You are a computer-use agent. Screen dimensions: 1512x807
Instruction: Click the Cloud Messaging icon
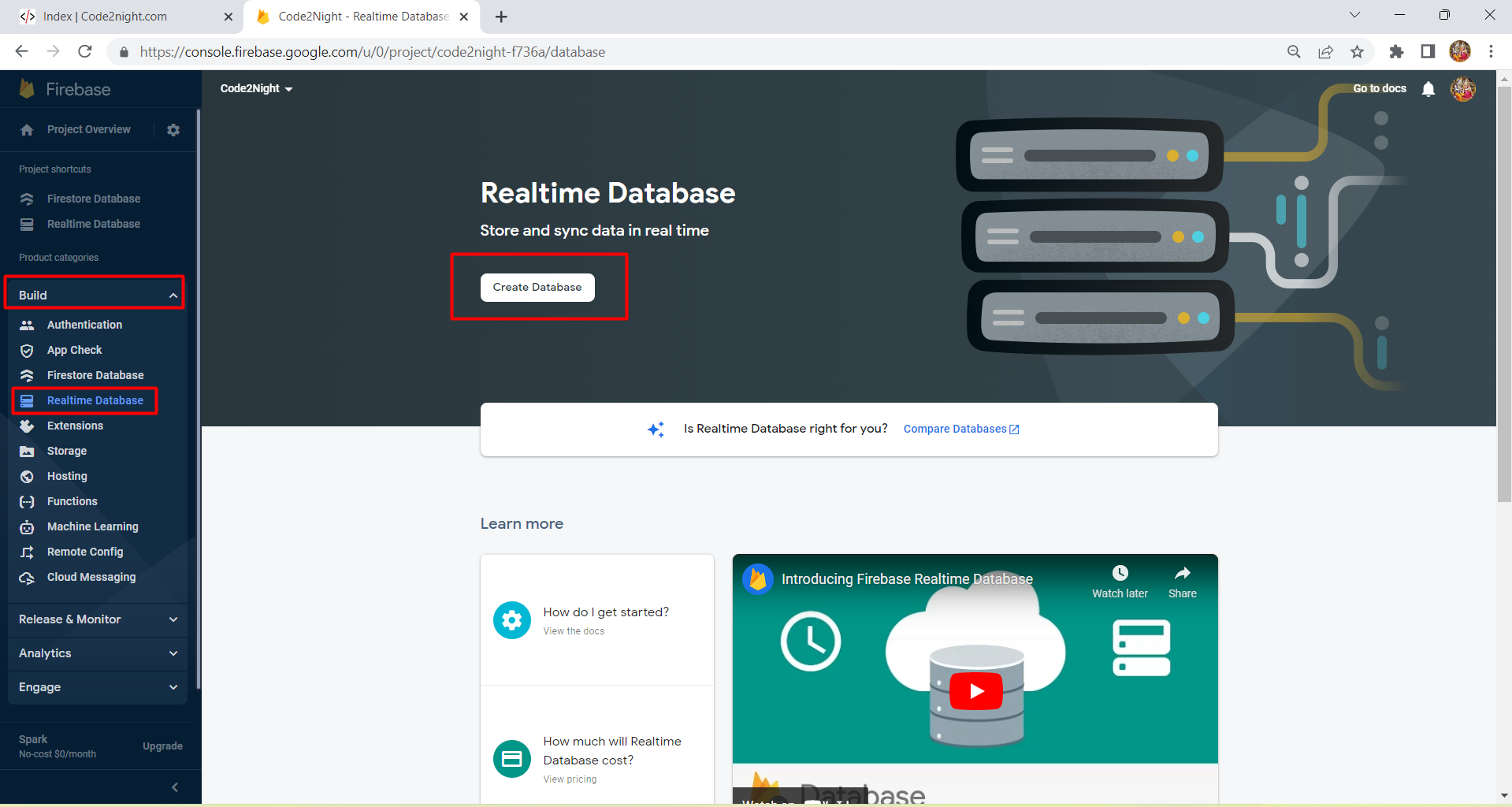coord(27,578)
